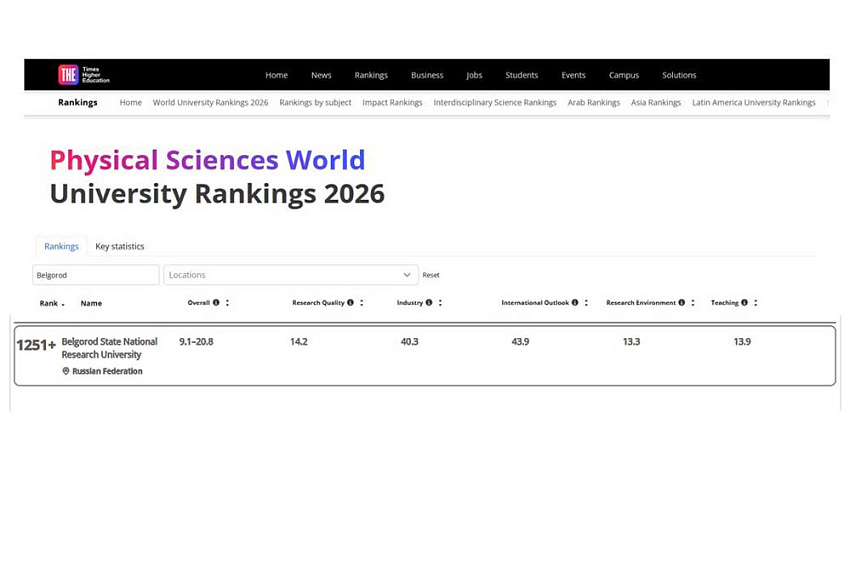
Task: Toggle sorting on Industry column arrows
Action: 440,303
